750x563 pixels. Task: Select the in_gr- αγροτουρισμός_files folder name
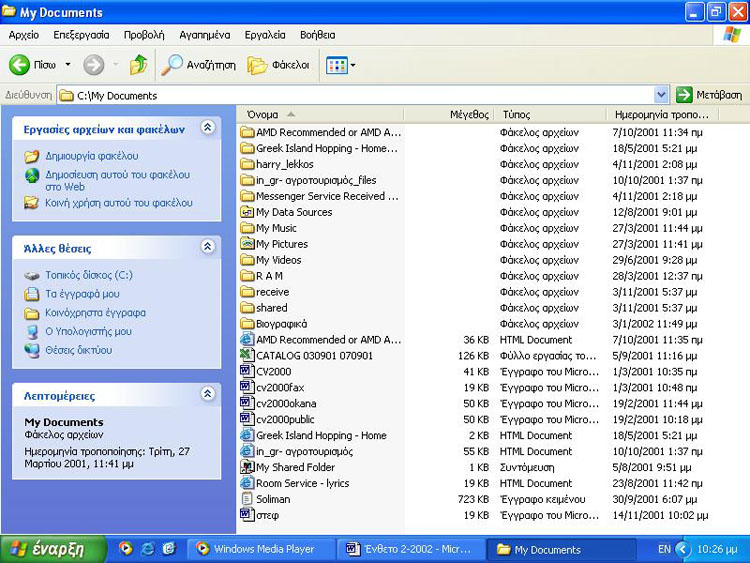[x=316, y=180]
